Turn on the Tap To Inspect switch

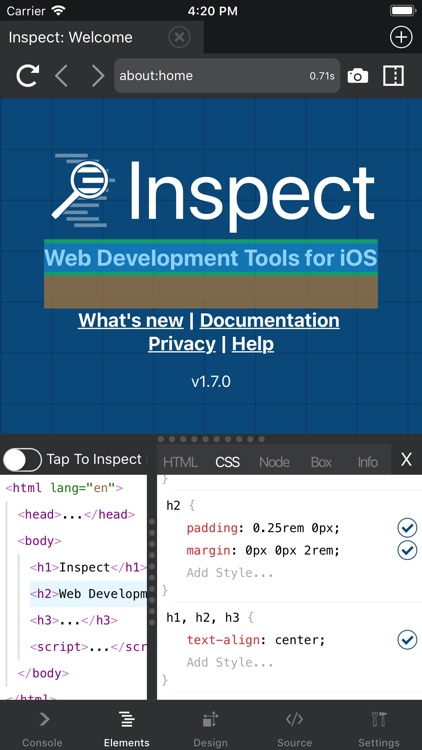[x=22, y=460]
